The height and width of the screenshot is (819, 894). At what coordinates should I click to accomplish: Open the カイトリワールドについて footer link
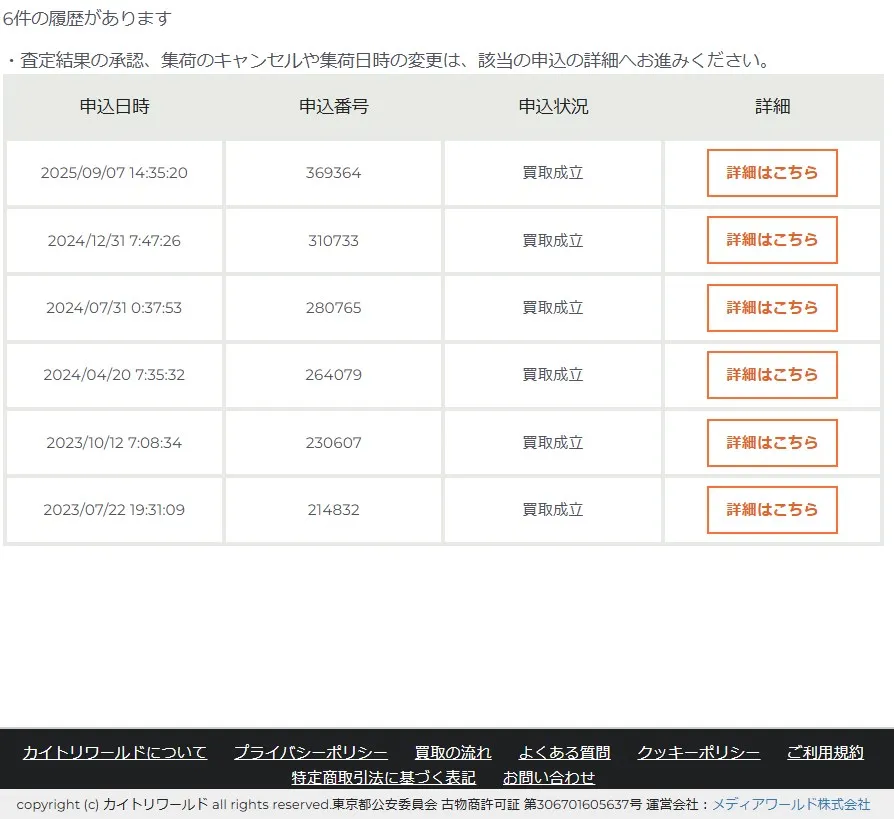pyautogui.click(x=115, y=753)
